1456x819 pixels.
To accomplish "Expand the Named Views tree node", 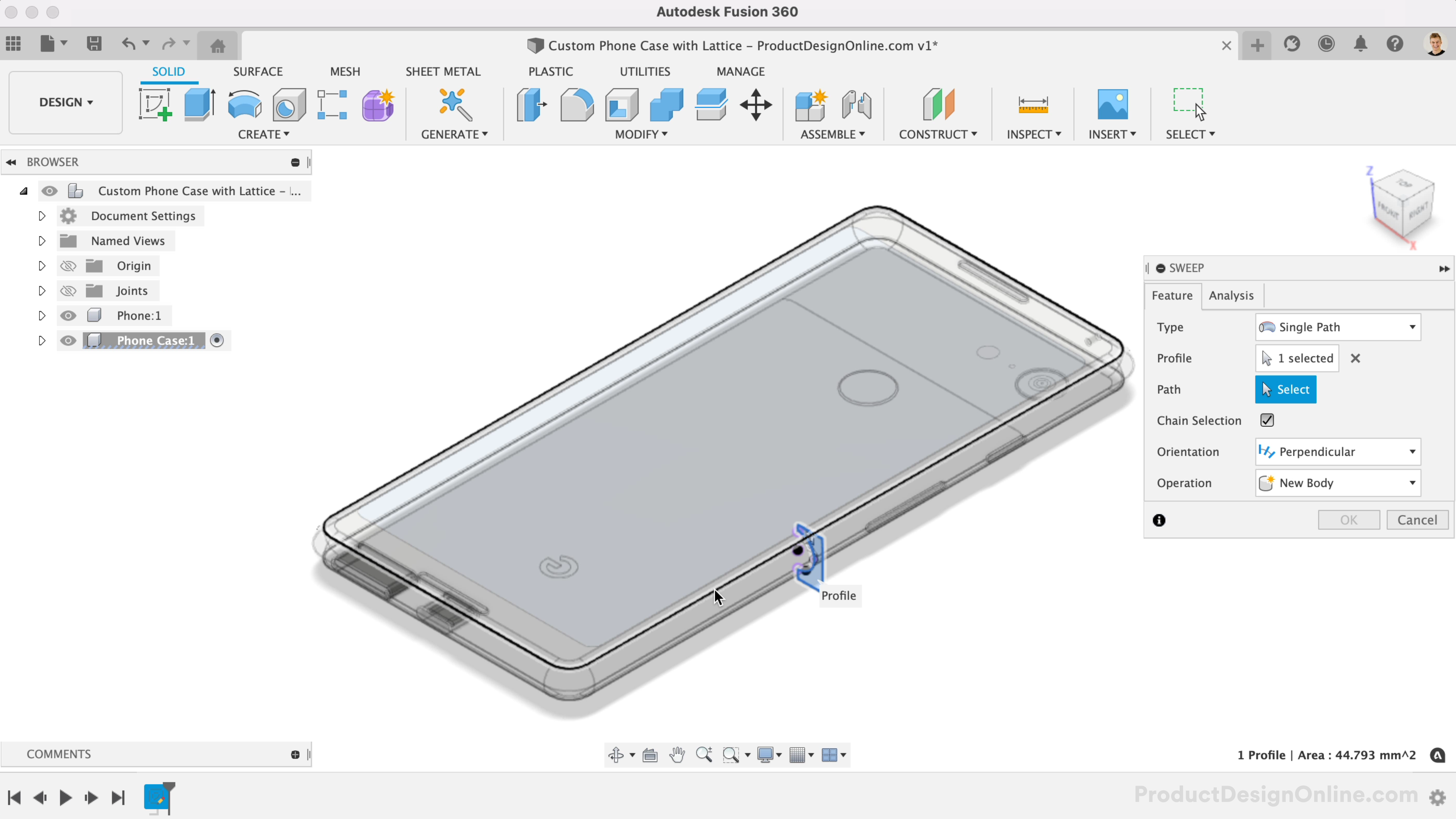I will pos(42,241).
